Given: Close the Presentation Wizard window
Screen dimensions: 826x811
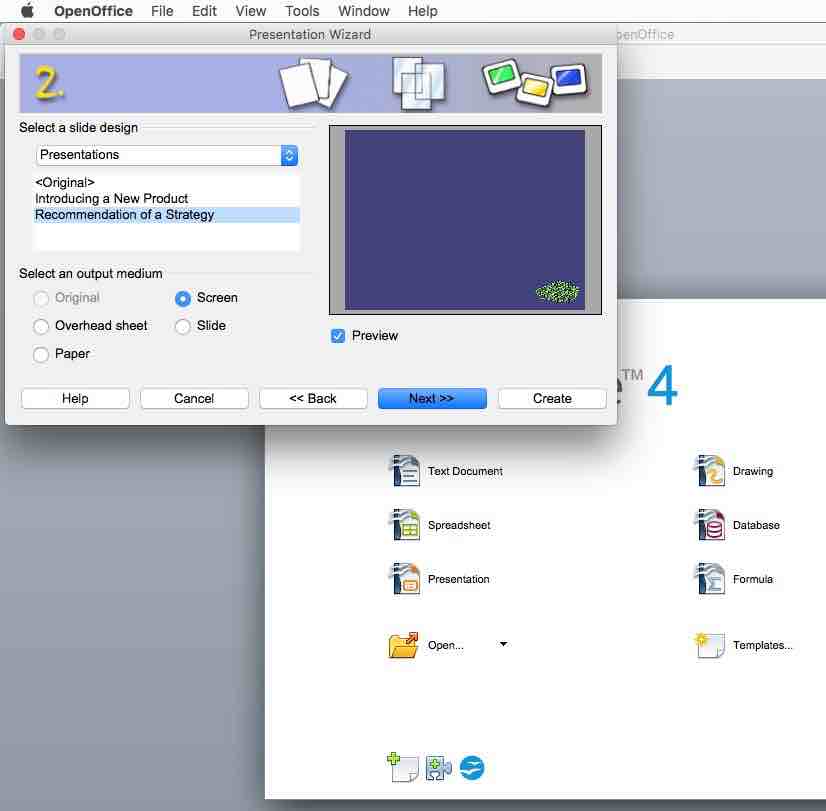Looking at the screenshot, I should point(19,34).
